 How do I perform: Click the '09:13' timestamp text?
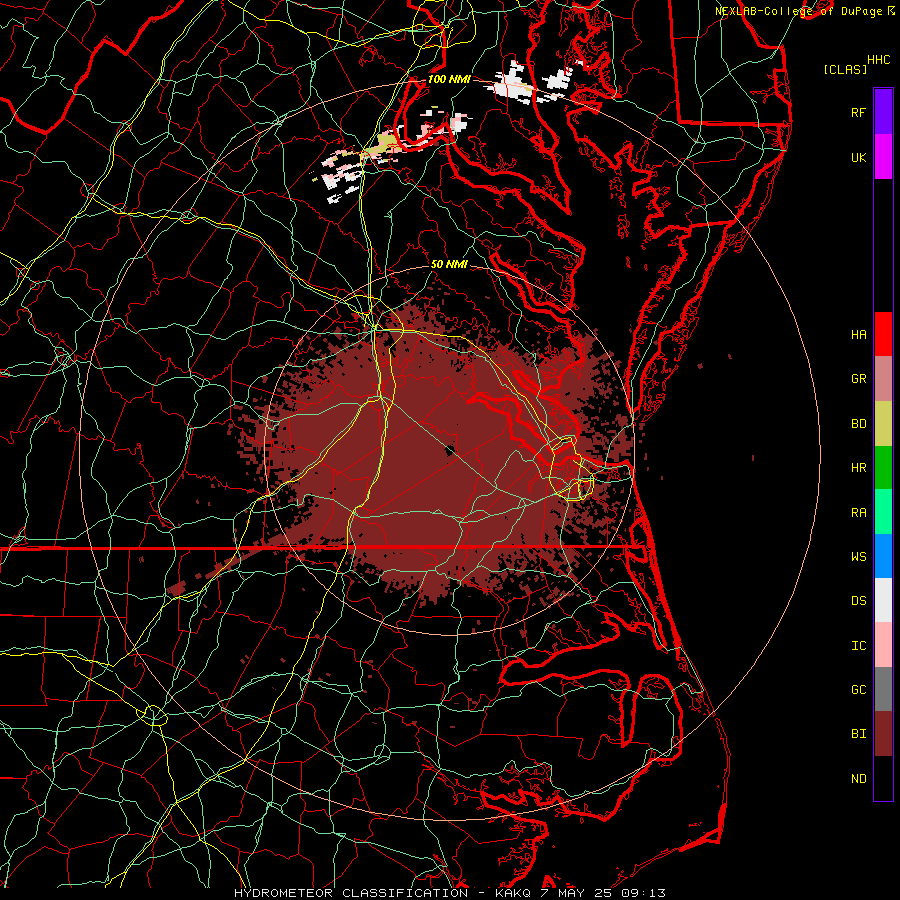[x=644, y=893]
